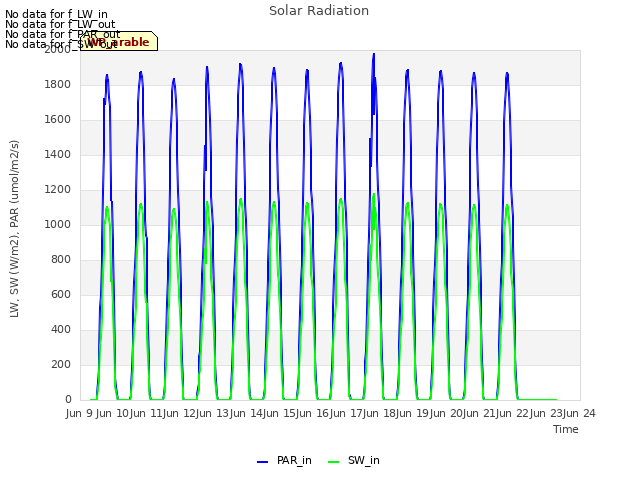This screenshot has width=640, height=480.
Task: Click the 1800 y-axis tick label
Action: point(58,84)
